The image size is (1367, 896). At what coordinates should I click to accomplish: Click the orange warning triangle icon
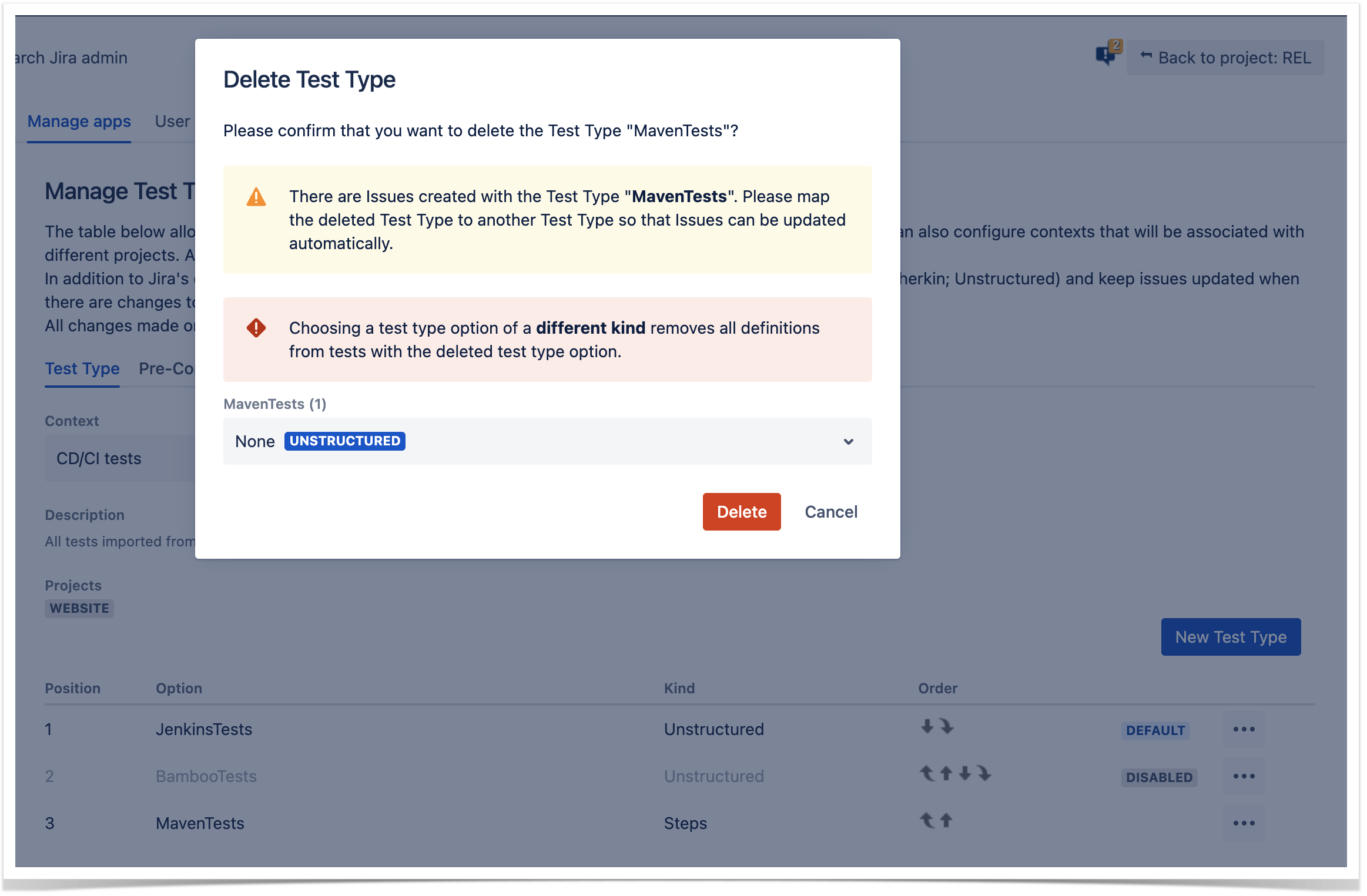pyautogui.click(x=256, y=196)
